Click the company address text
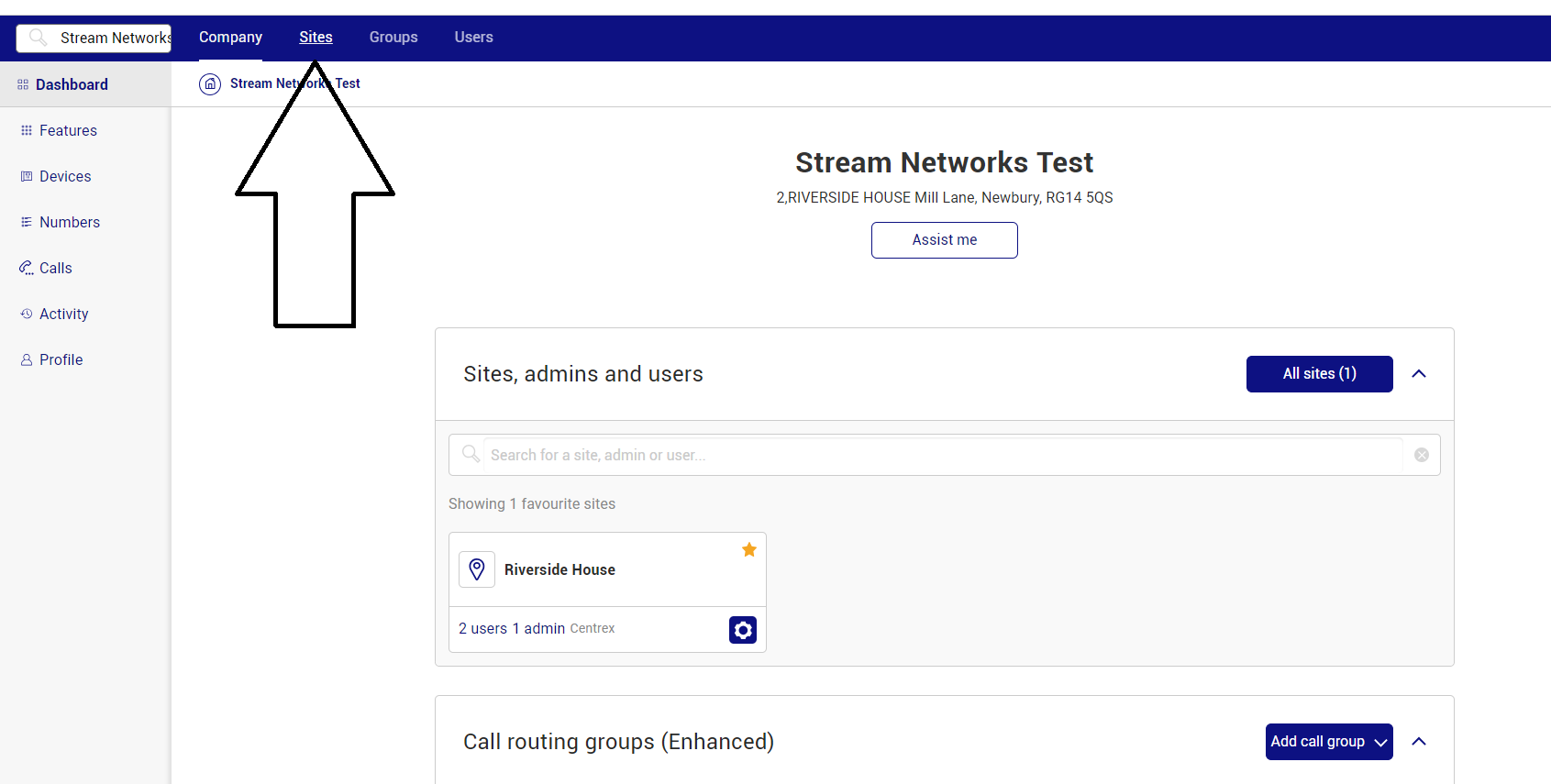Screen dimensions: 1551x784 click(x=945, y=198)
